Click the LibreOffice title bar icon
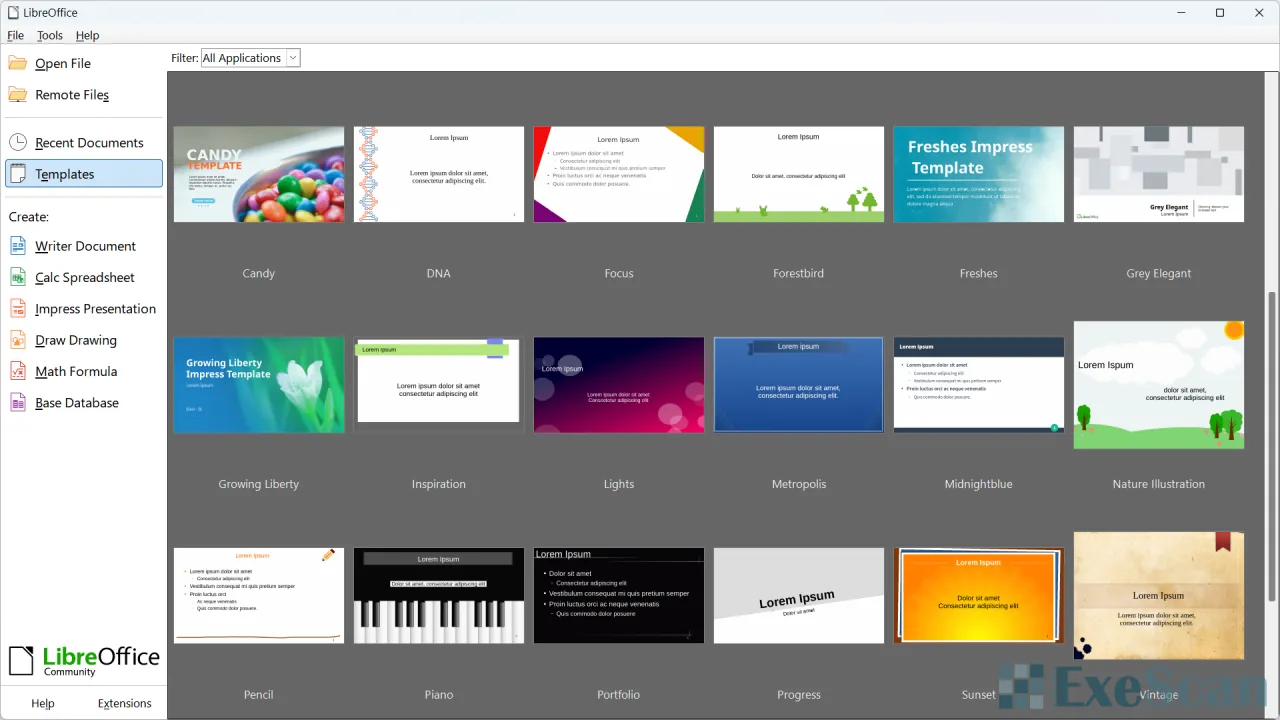The height and width of the screenshot is (720, 1280). click(x=14, y=13)
